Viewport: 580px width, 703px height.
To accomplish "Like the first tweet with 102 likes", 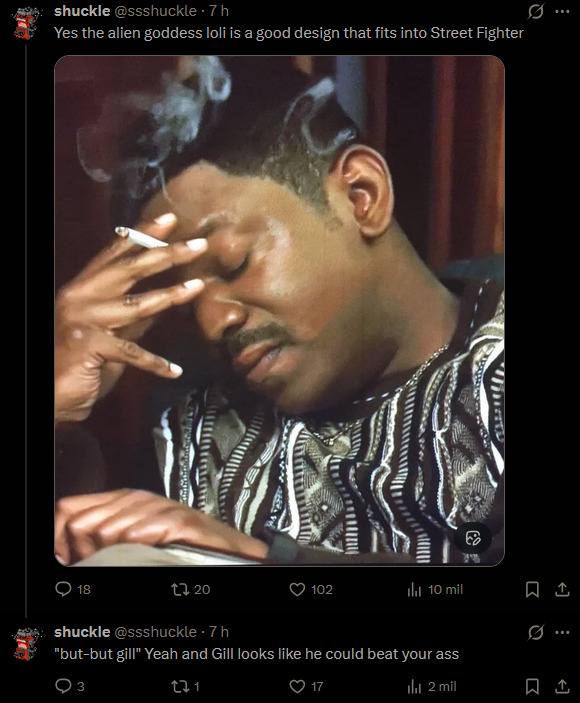I will pos(297,589).
